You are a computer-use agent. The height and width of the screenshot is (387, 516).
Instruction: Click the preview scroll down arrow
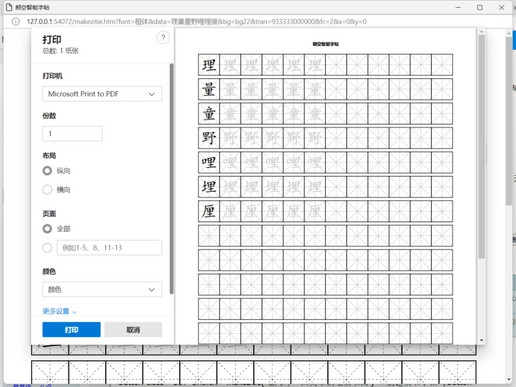coord(481,340)
